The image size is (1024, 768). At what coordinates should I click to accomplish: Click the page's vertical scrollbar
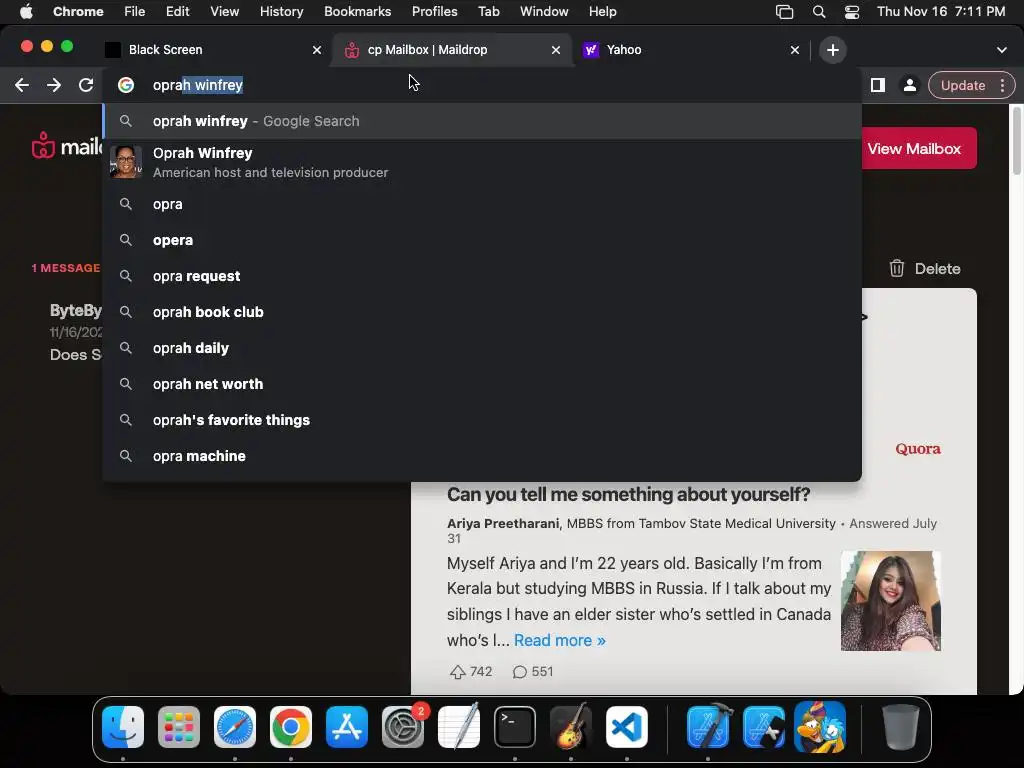pyautogui.click(x=1016, y=140)
